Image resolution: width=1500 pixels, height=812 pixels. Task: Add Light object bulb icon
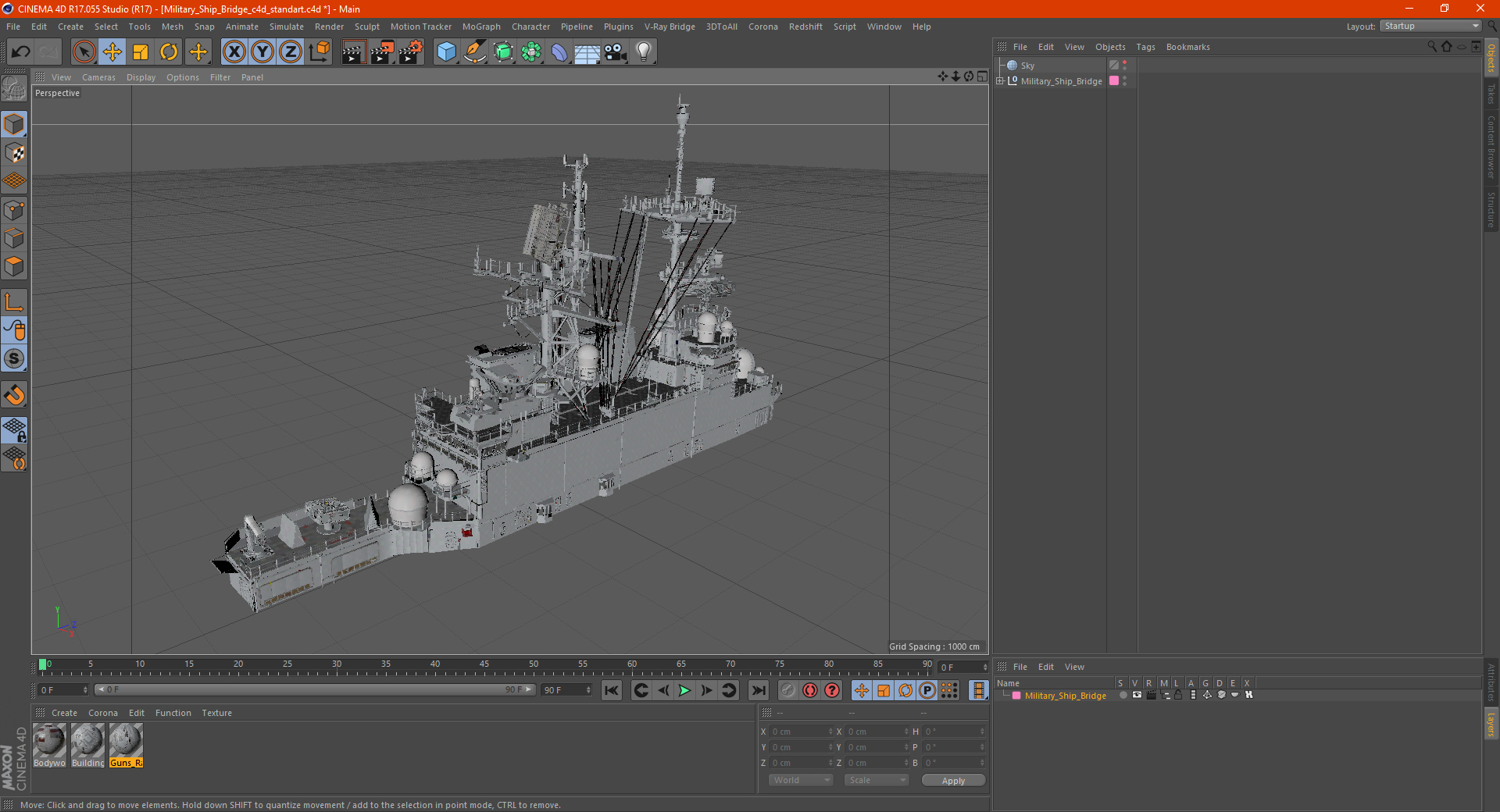[643, 52]
